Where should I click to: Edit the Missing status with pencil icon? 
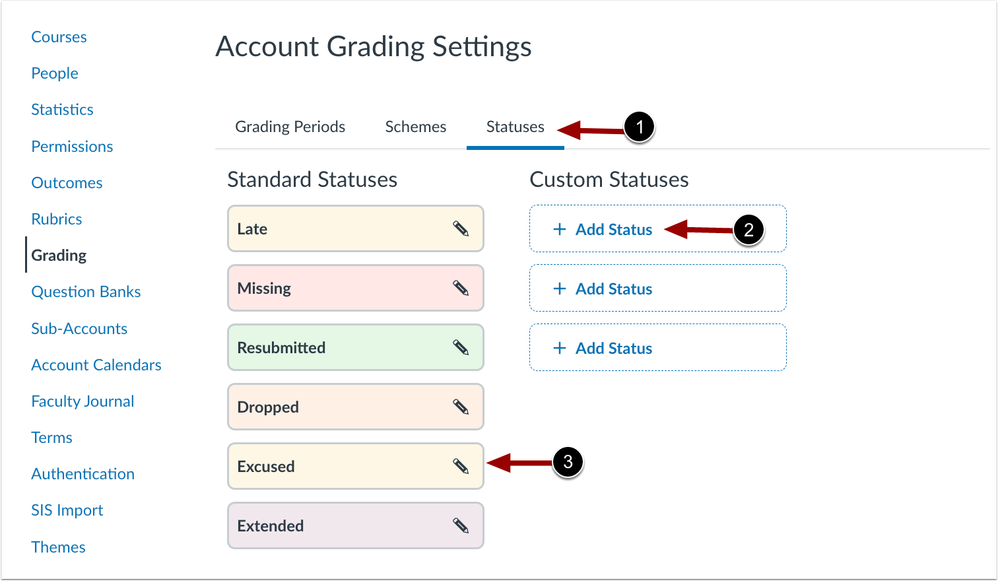(x=461, y=288)
